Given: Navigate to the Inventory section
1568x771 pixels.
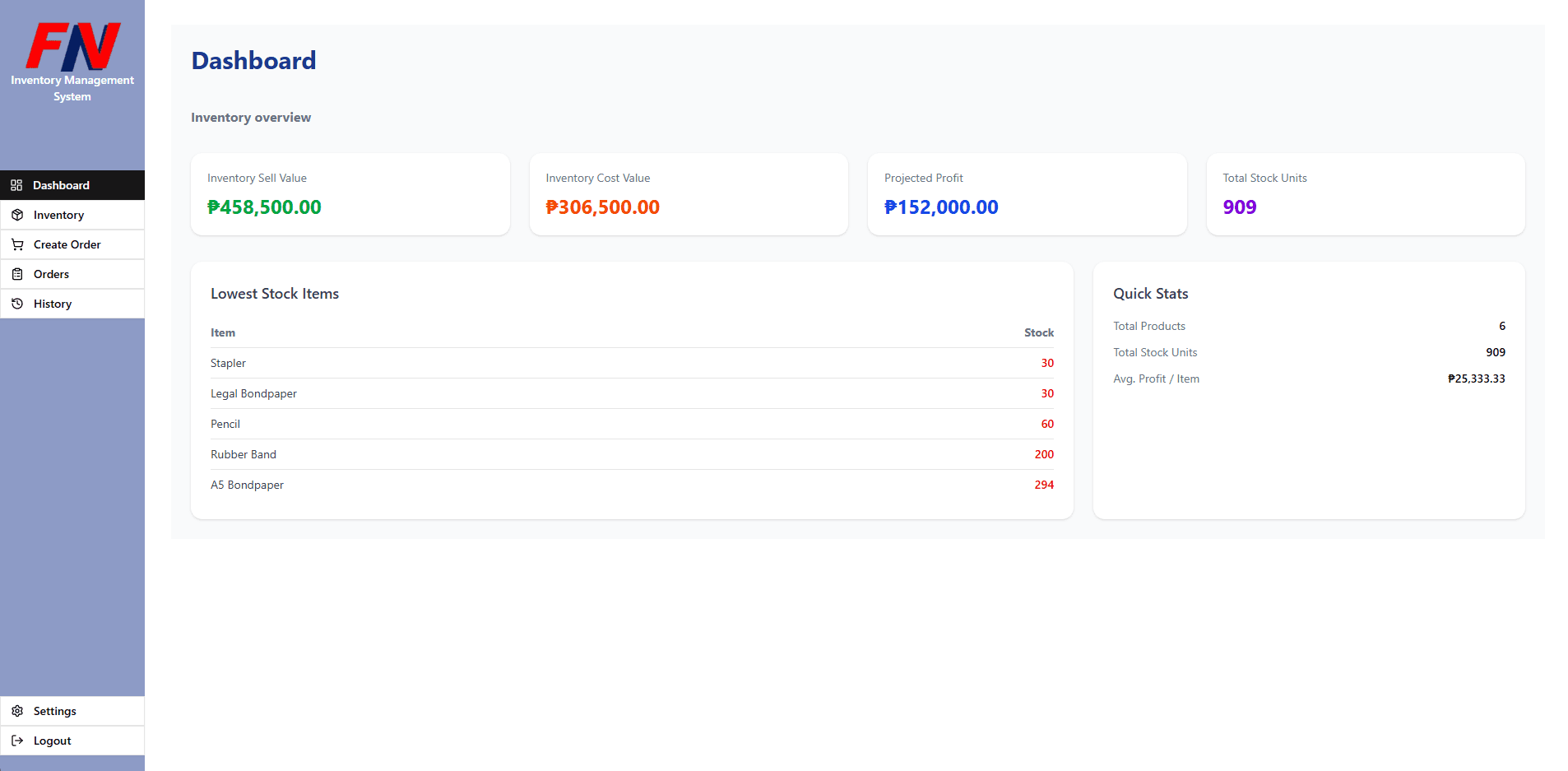Looking at the screenshot, I should (x=60, y=215).
